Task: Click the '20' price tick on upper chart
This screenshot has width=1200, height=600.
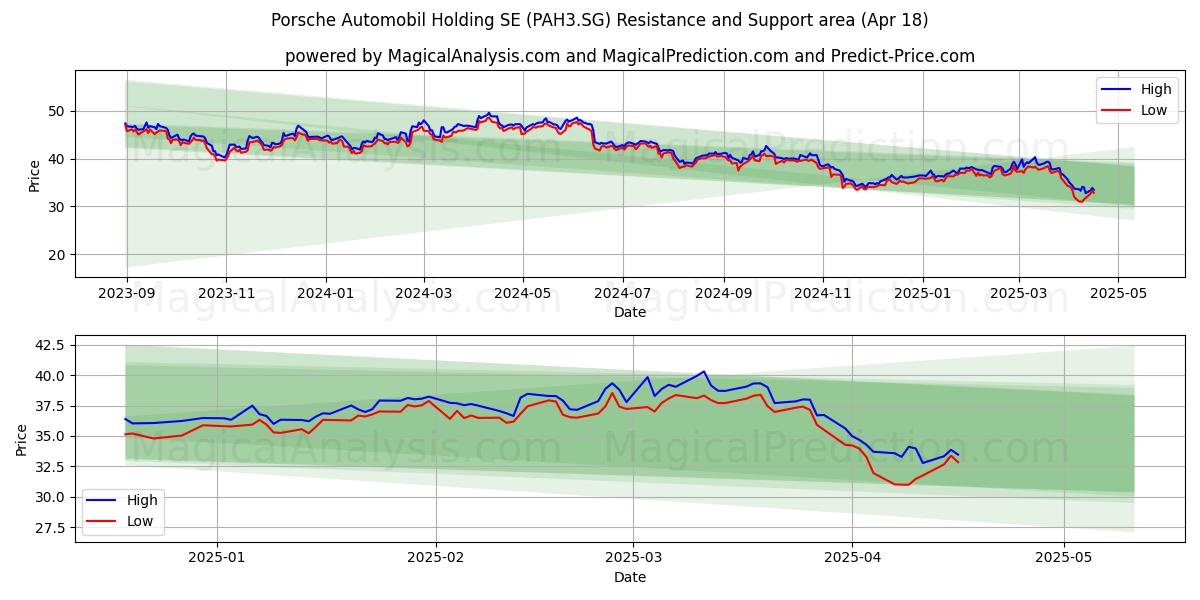Action: (56, 254)
